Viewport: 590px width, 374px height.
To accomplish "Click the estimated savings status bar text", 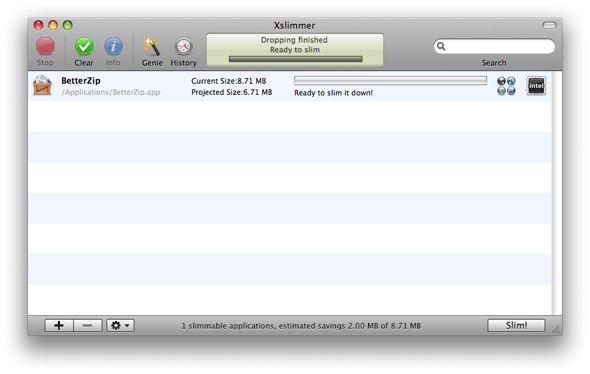I will click(301, 326).
